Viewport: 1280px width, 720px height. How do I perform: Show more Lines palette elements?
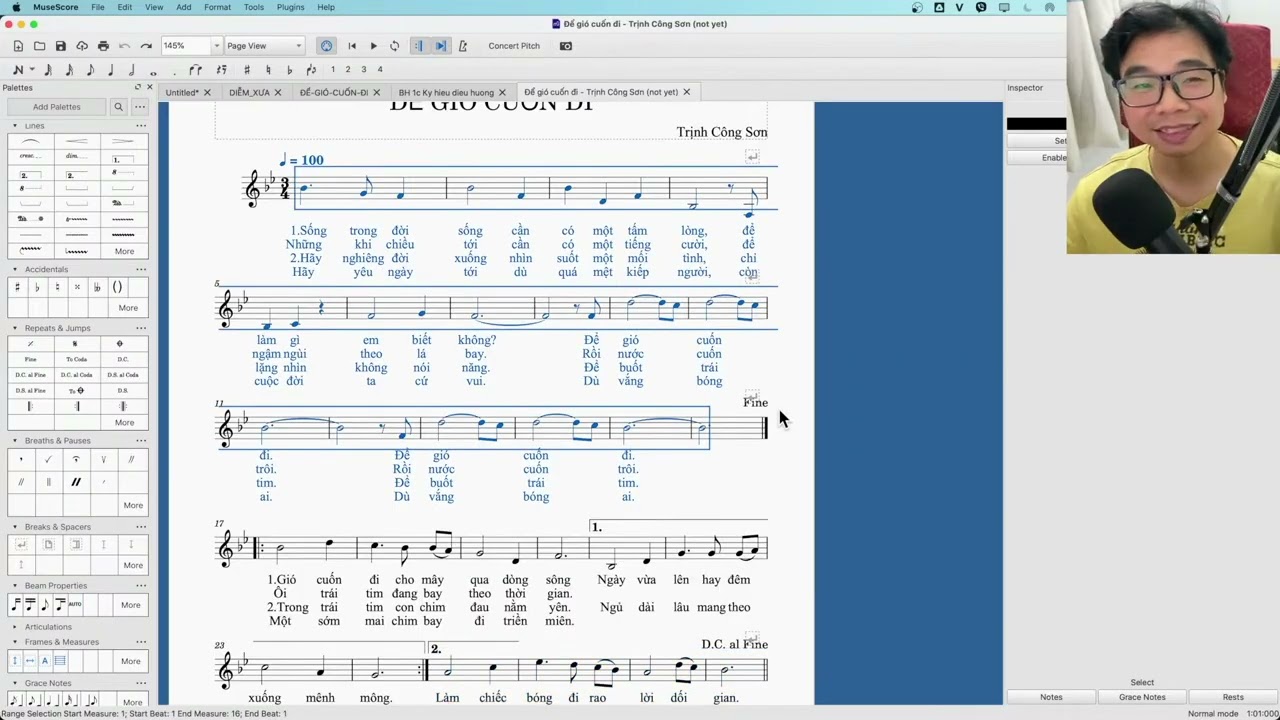(x=124, y=251)
